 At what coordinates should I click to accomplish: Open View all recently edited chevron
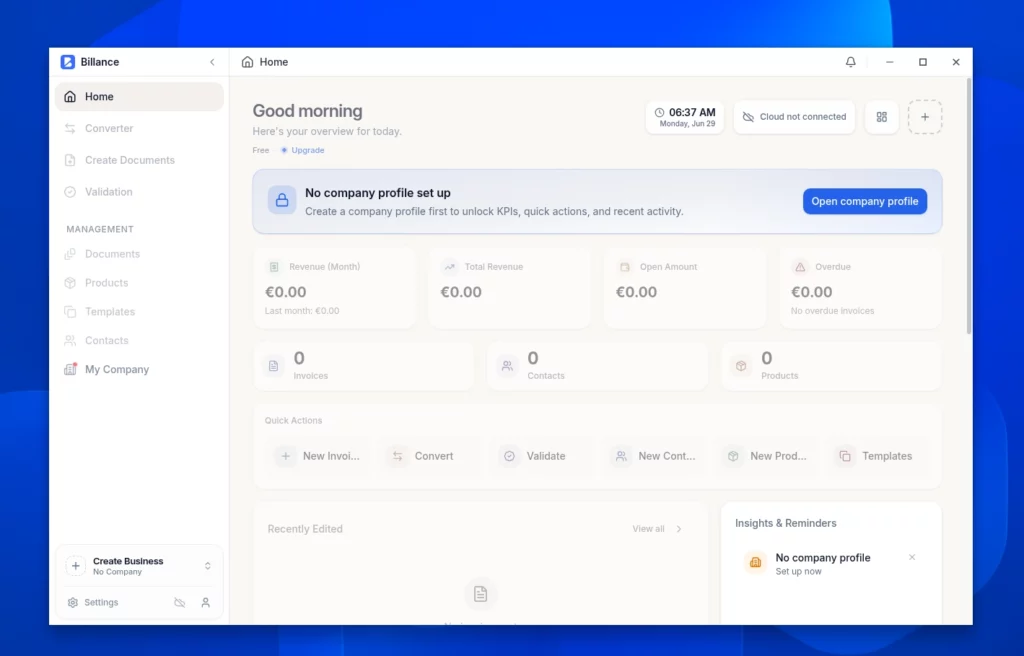[679, 529]
